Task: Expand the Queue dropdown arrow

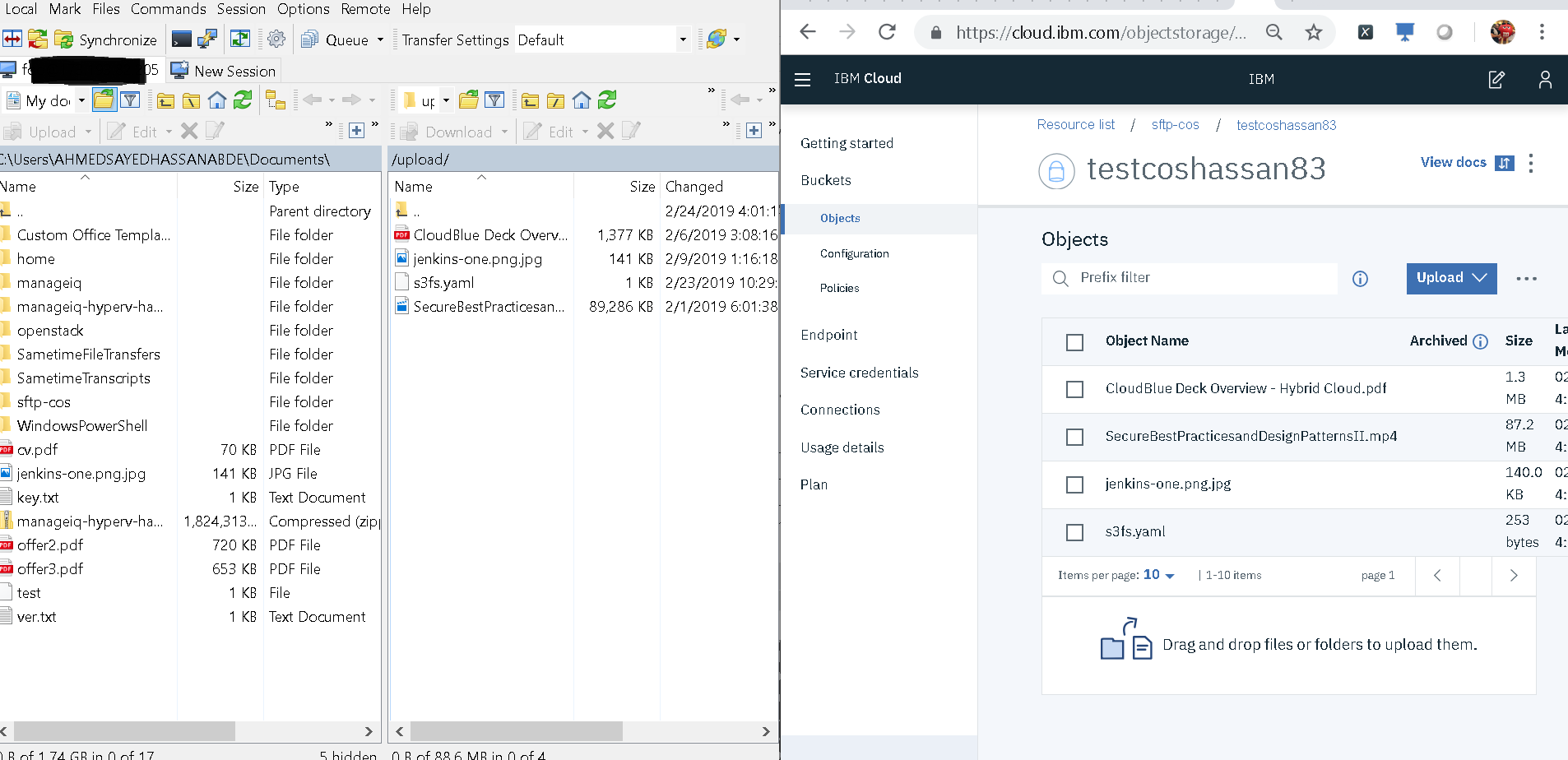Action: [x=380, y=39]
